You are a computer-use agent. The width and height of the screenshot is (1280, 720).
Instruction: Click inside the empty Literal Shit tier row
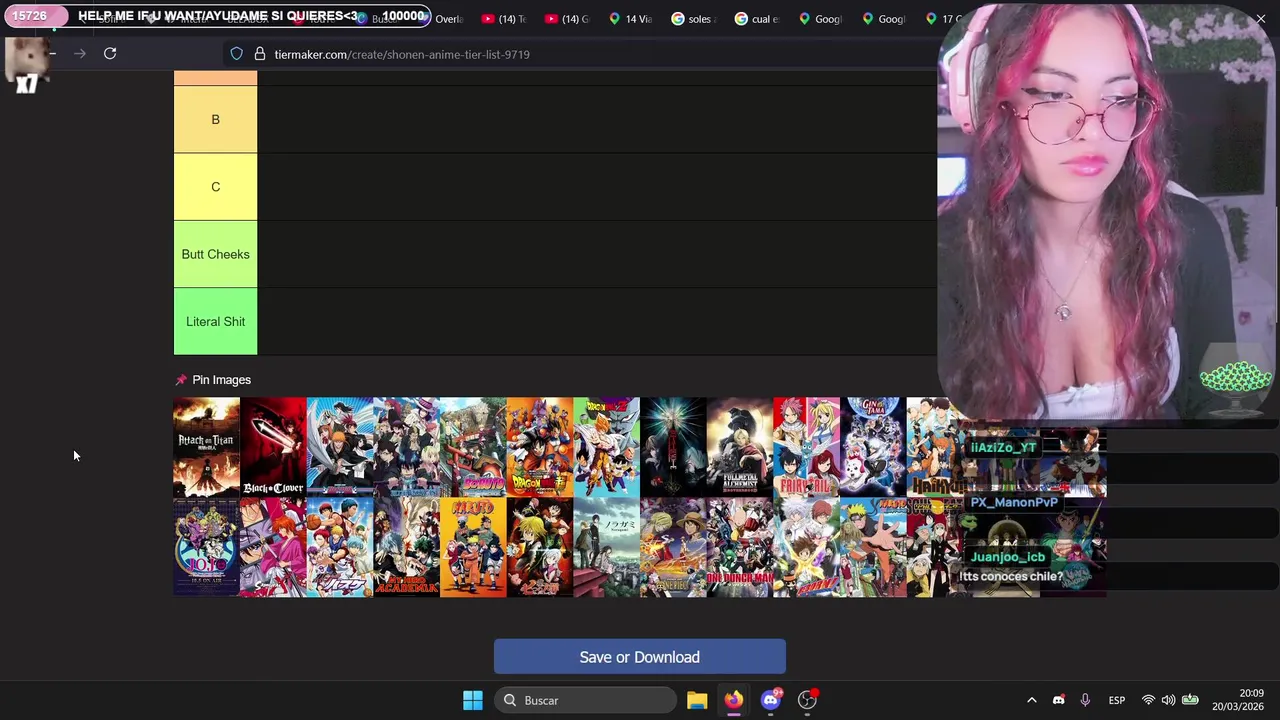pyautogui.click(x=597, y=321)
